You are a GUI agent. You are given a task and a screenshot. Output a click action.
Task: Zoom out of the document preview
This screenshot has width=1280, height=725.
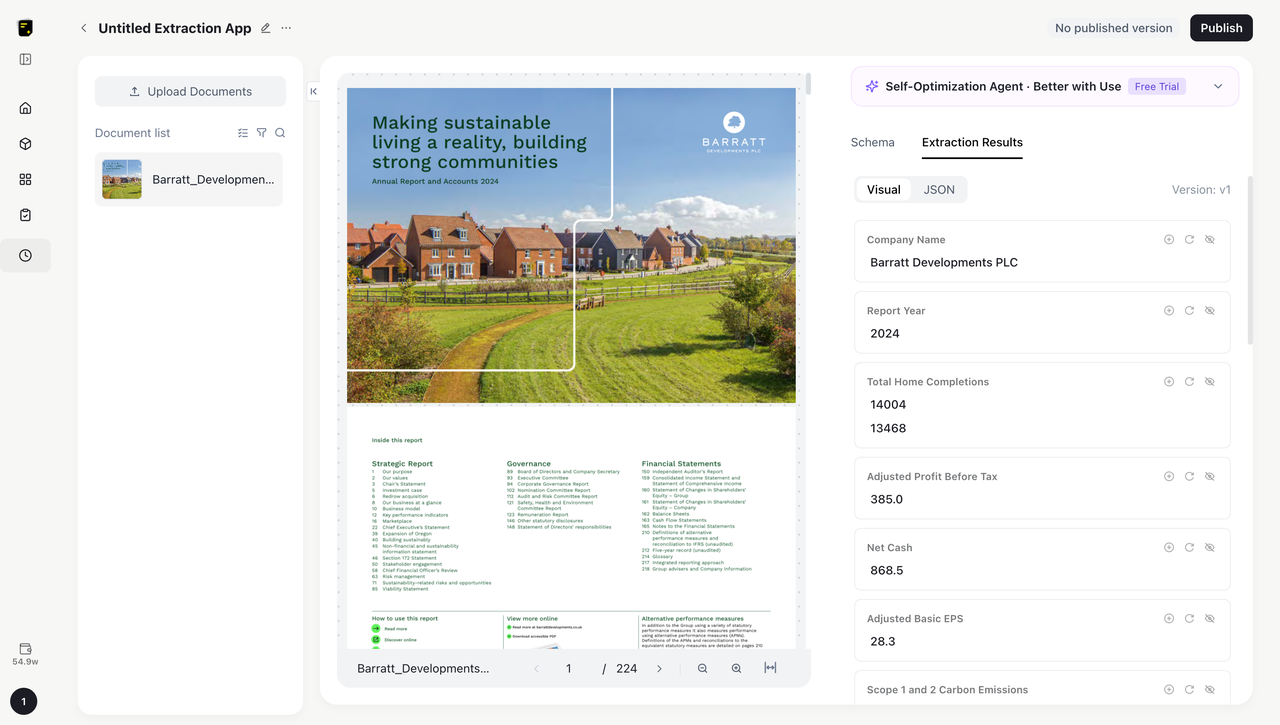pyautogui.click(x=703, y=668)
